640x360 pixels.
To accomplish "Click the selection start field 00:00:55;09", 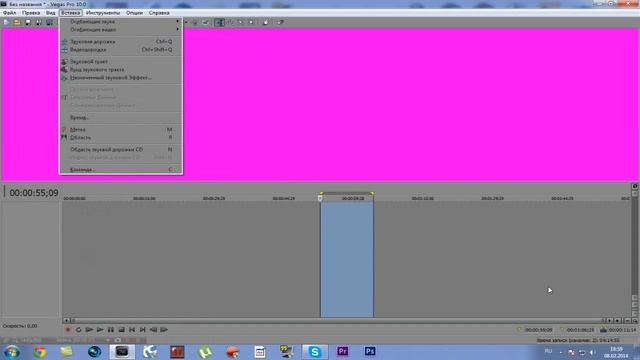I will [x=539, y=330].
